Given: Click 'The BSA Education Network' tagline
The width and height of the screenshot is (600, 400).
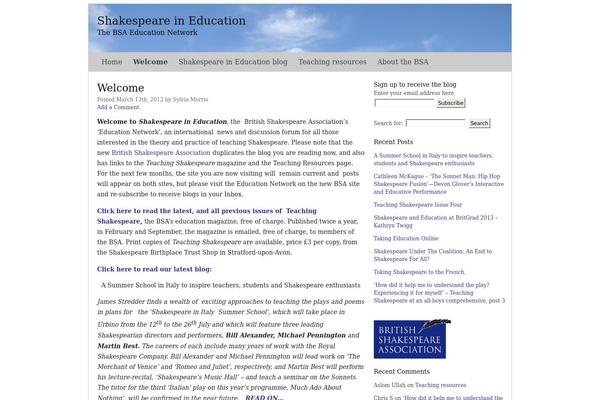Looking at the screenshot, I should (147, 33).
